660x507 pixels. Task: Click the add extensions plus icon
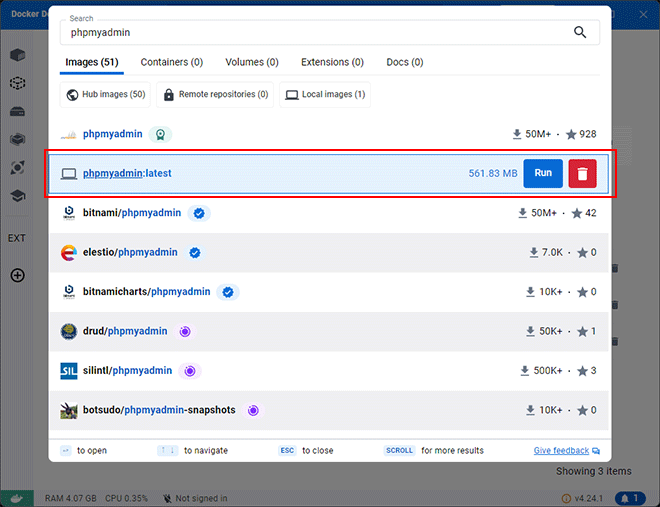click(18, 276)
